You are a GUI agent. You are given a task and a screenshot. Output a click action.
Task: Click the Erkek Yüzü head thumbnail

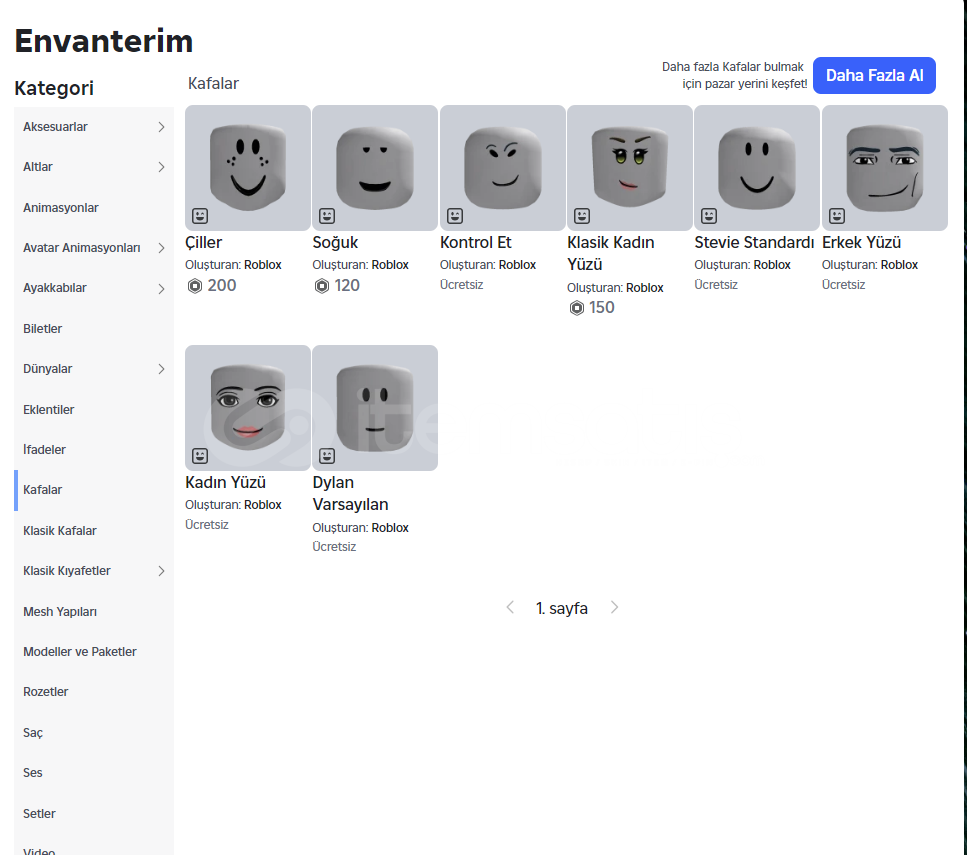[884, 168]
